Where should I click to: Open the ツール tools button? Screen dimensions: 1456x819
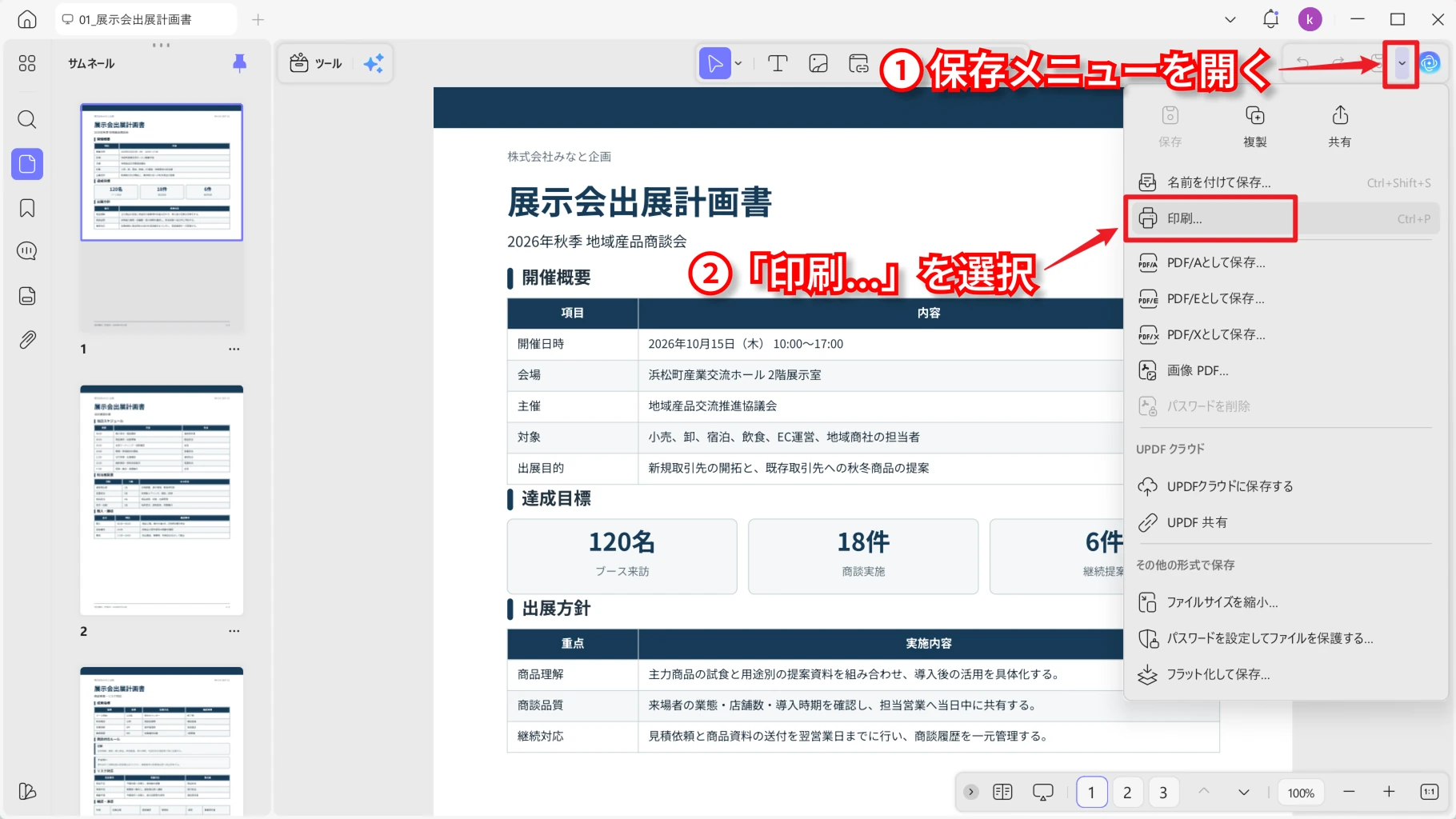tap(316, 63)
